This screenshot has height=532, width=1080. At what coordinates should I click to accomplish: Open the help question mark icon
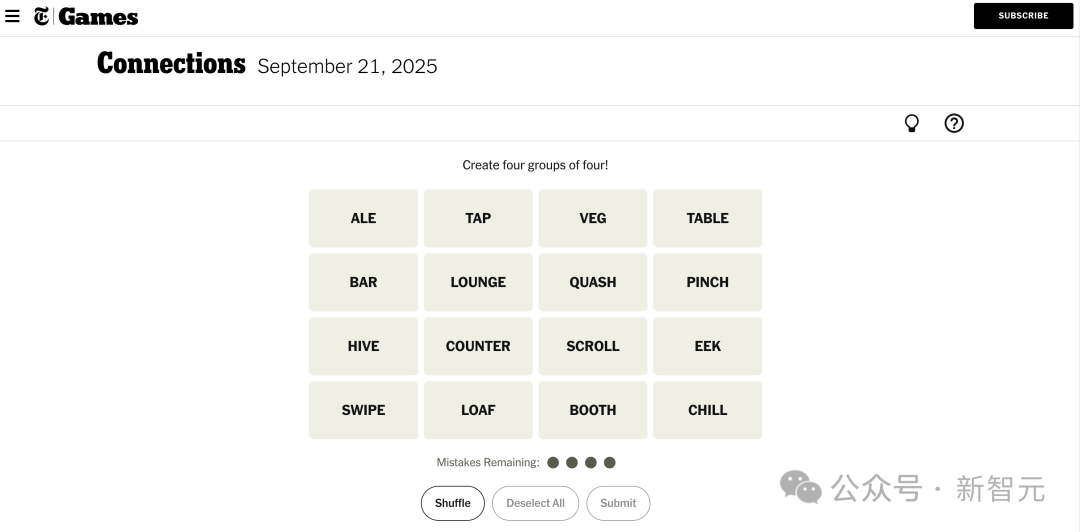pyautogui.click(x=954, y=123)
